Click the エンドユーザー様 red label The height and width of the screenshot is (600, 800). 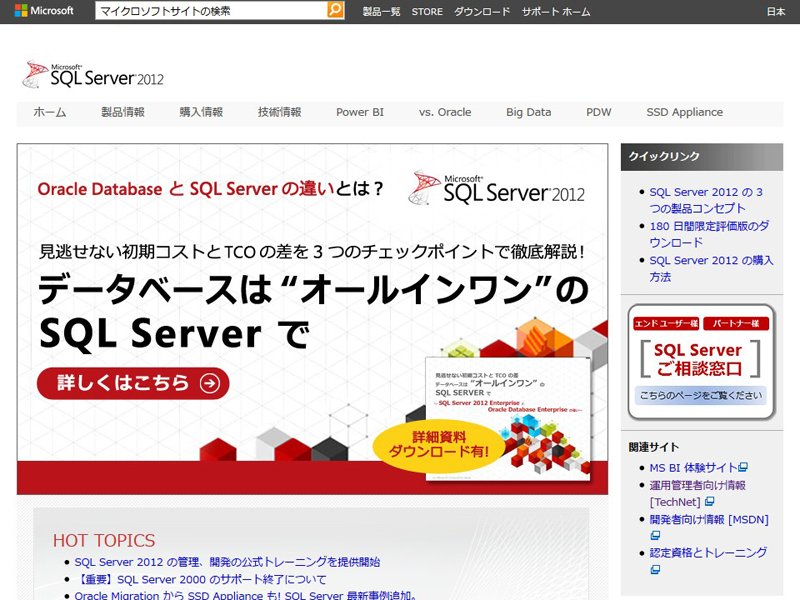[666, 323]
